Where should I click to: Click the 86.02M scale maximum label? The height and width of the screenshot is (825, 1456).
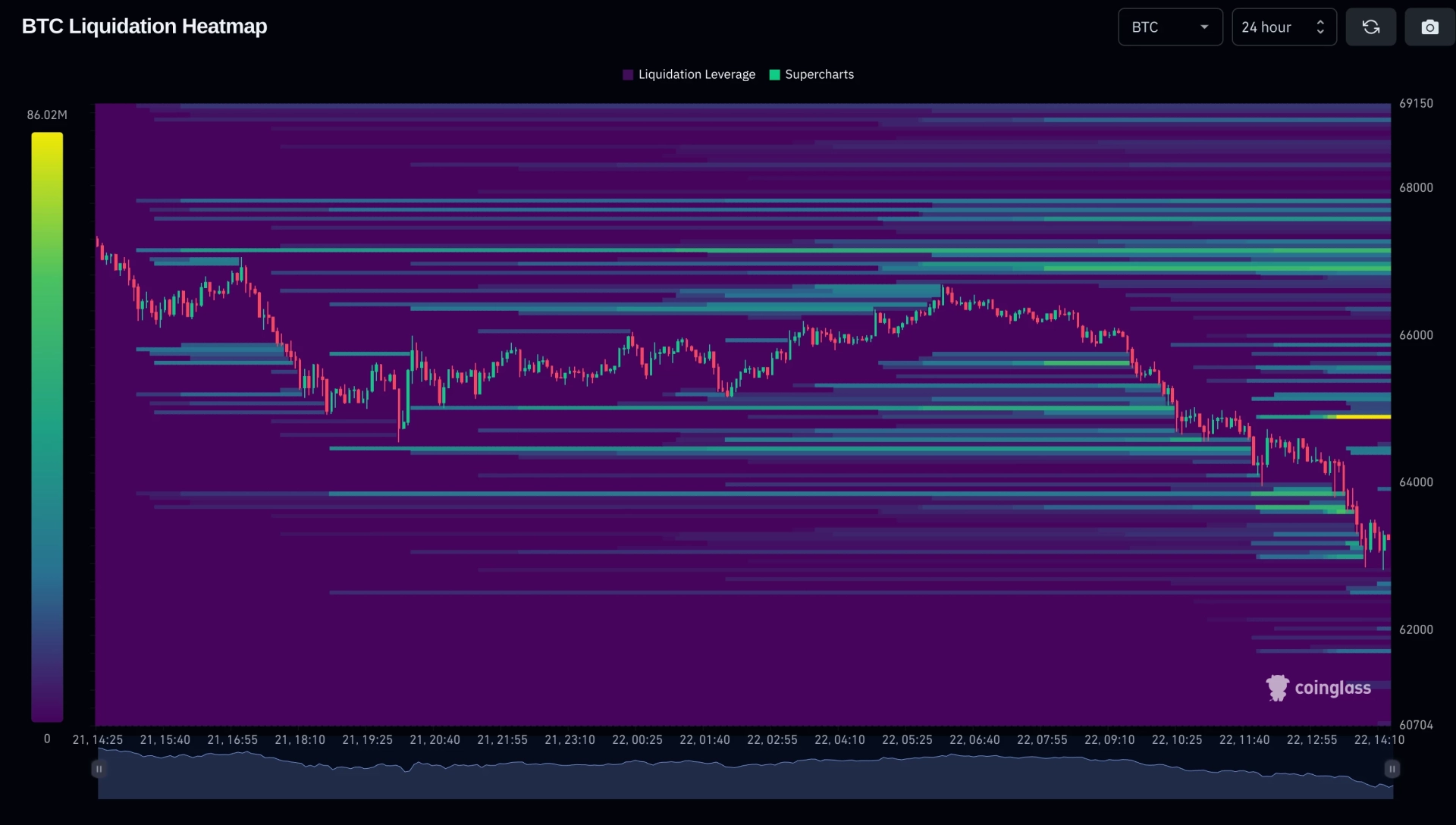tap(47, 114)
